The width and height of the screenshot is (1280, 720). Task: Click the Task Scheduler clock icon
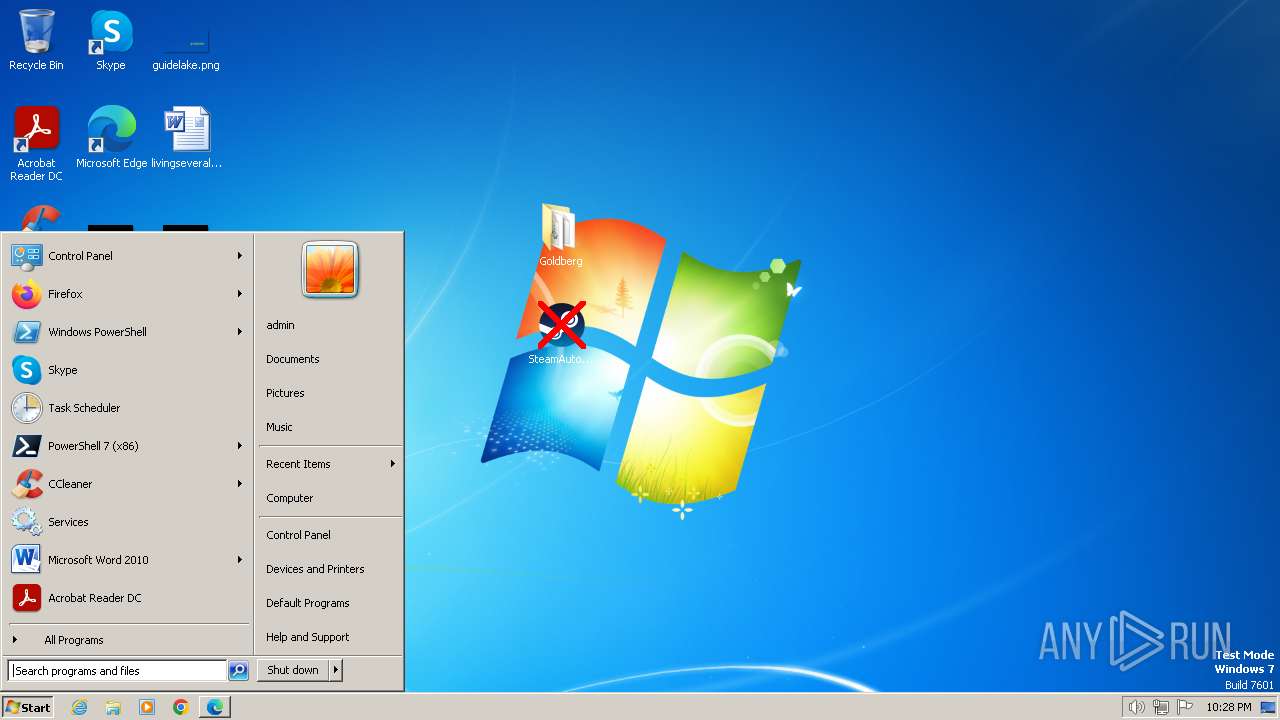click(26, 408)
